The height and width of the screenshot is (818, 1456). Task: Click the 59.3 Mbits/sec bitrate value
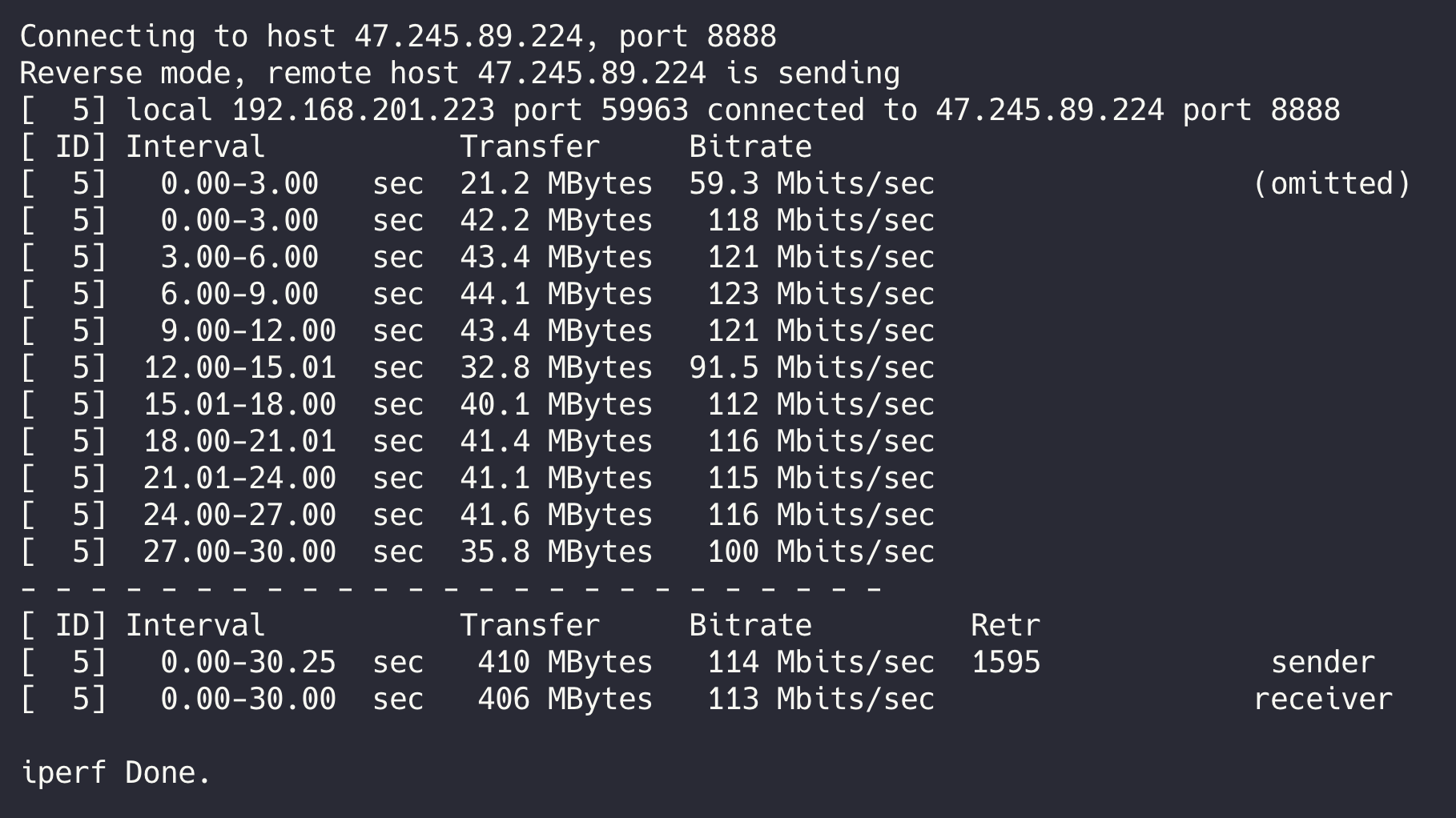[811, 184]
